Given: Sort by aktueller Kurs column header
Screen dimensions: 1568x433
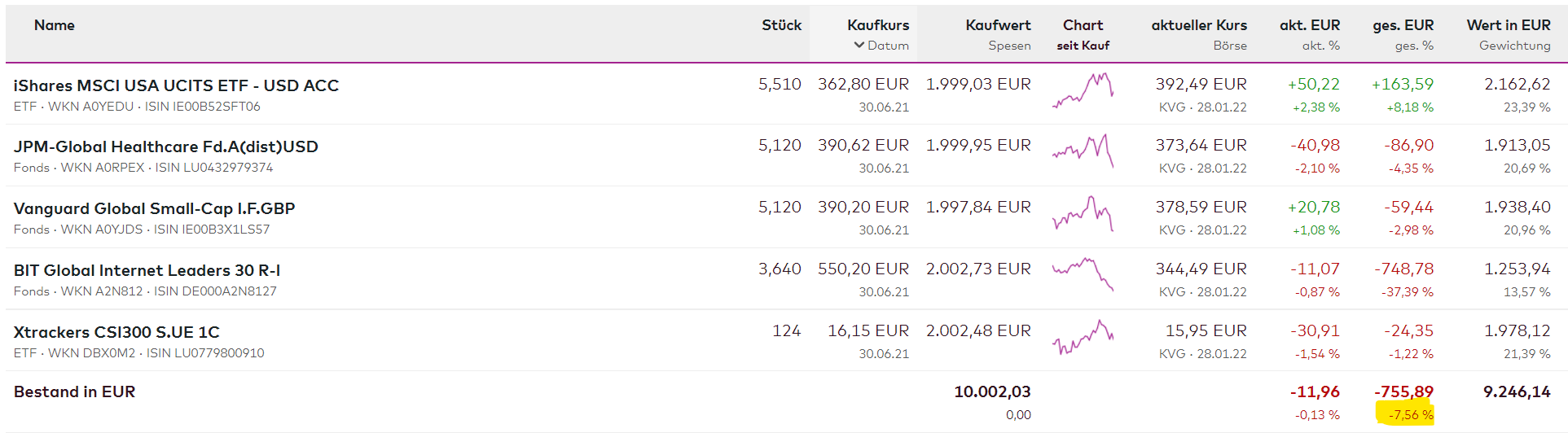Looking at the screenshot, I should tap(1198, 25).
